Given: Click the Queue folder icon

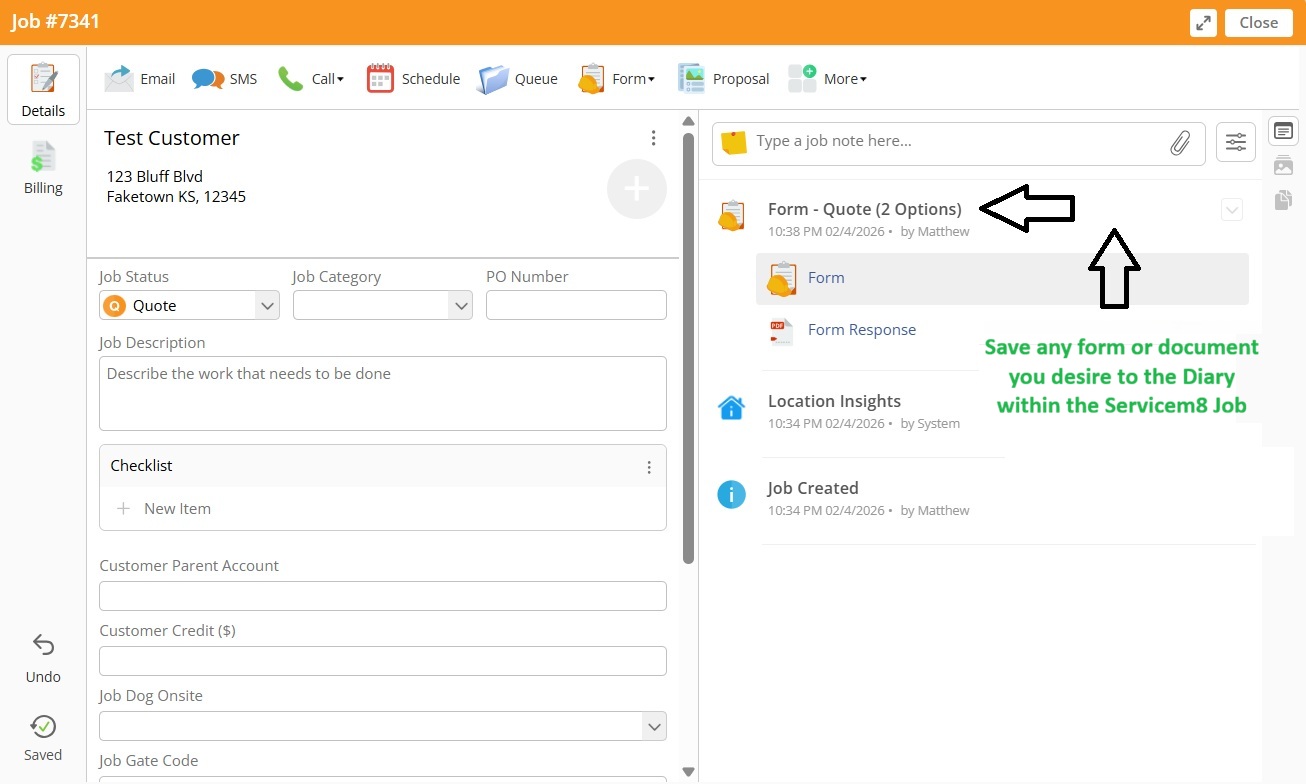Looking at the screenshot, I should [493, 79].
